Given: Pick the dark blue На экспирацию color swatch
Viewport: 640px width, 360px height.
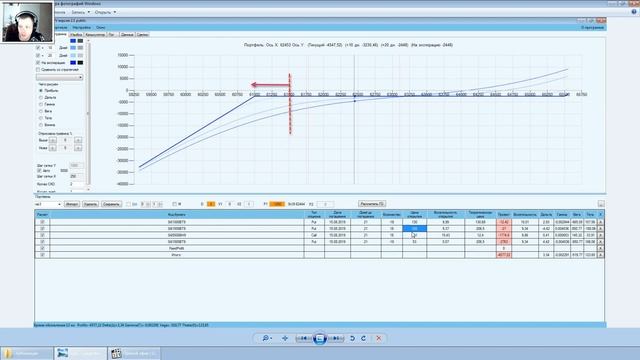Looking at the screenshot, I should (x=73, y=62).
